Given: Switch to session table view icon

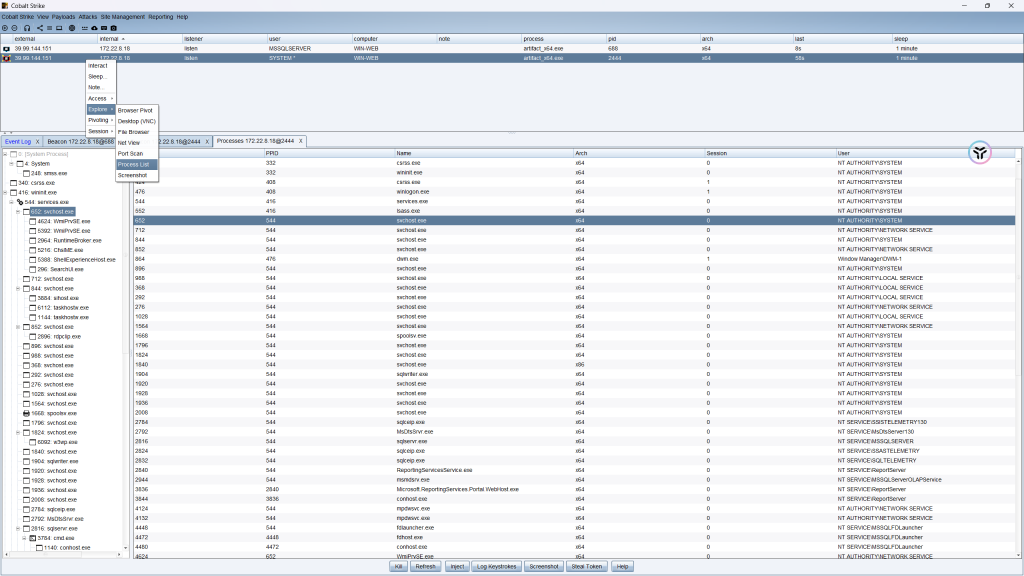Looking at the screenshot, I should point(50,28).
